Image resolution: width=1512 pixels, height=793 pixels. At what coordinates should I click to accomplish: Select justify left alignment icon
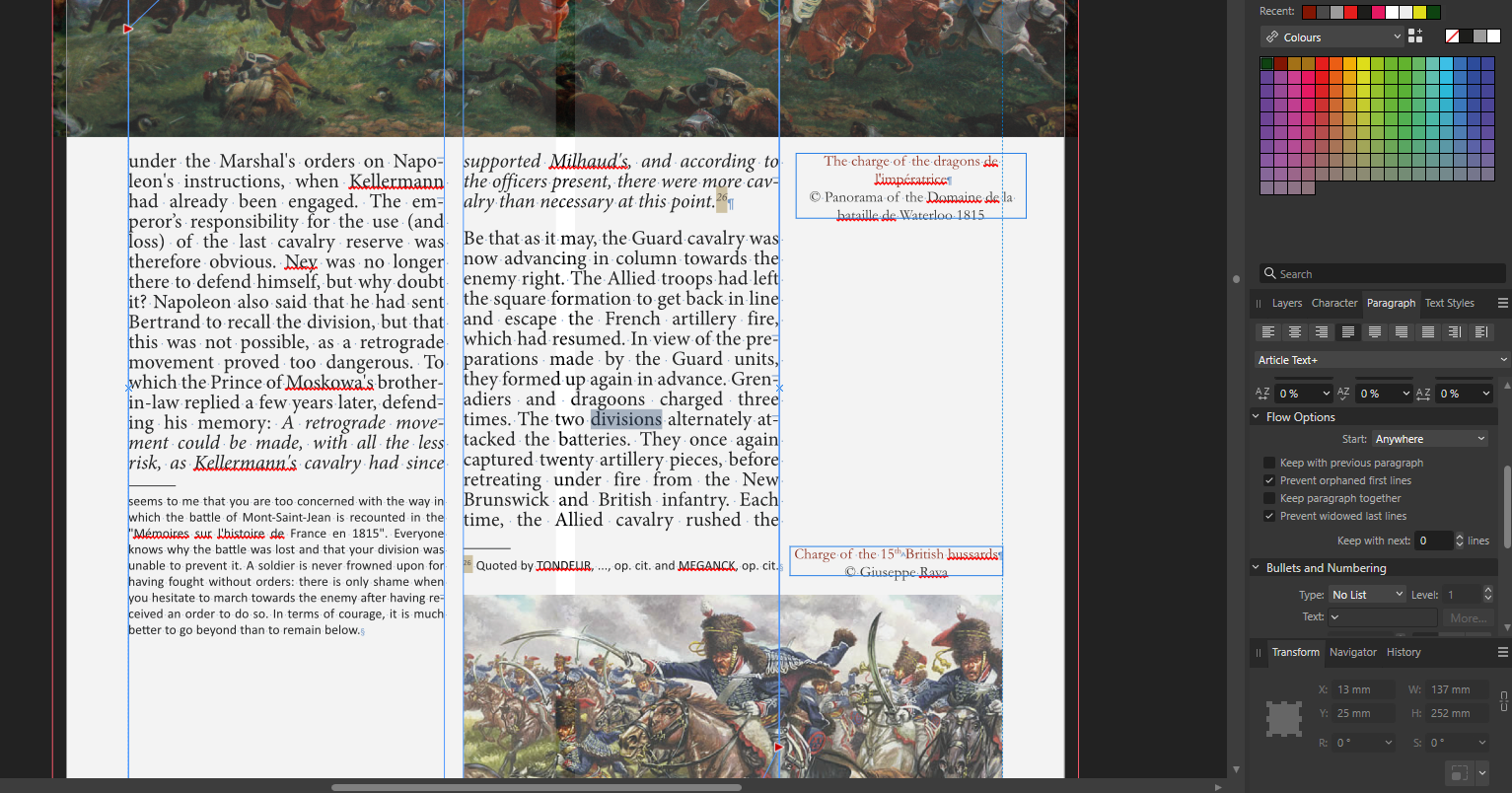1348,332
